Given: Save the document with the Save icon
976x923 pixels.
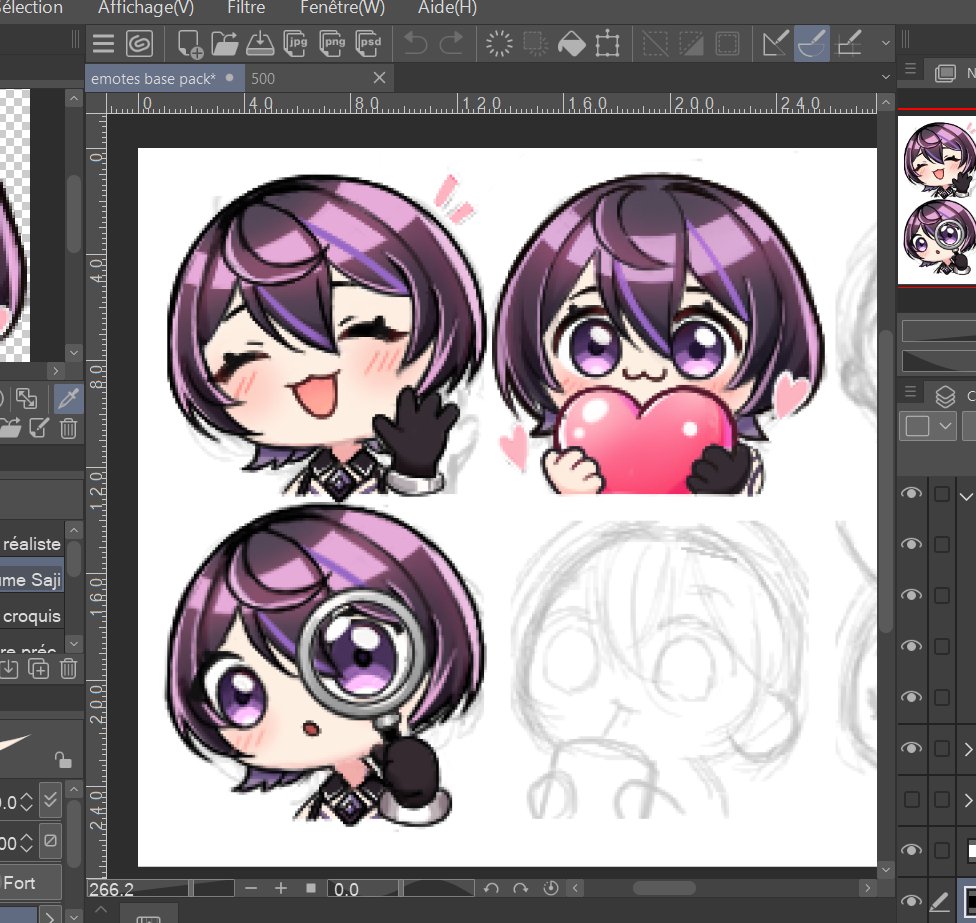Looking at the screenshot, I should tap(260, 44).
